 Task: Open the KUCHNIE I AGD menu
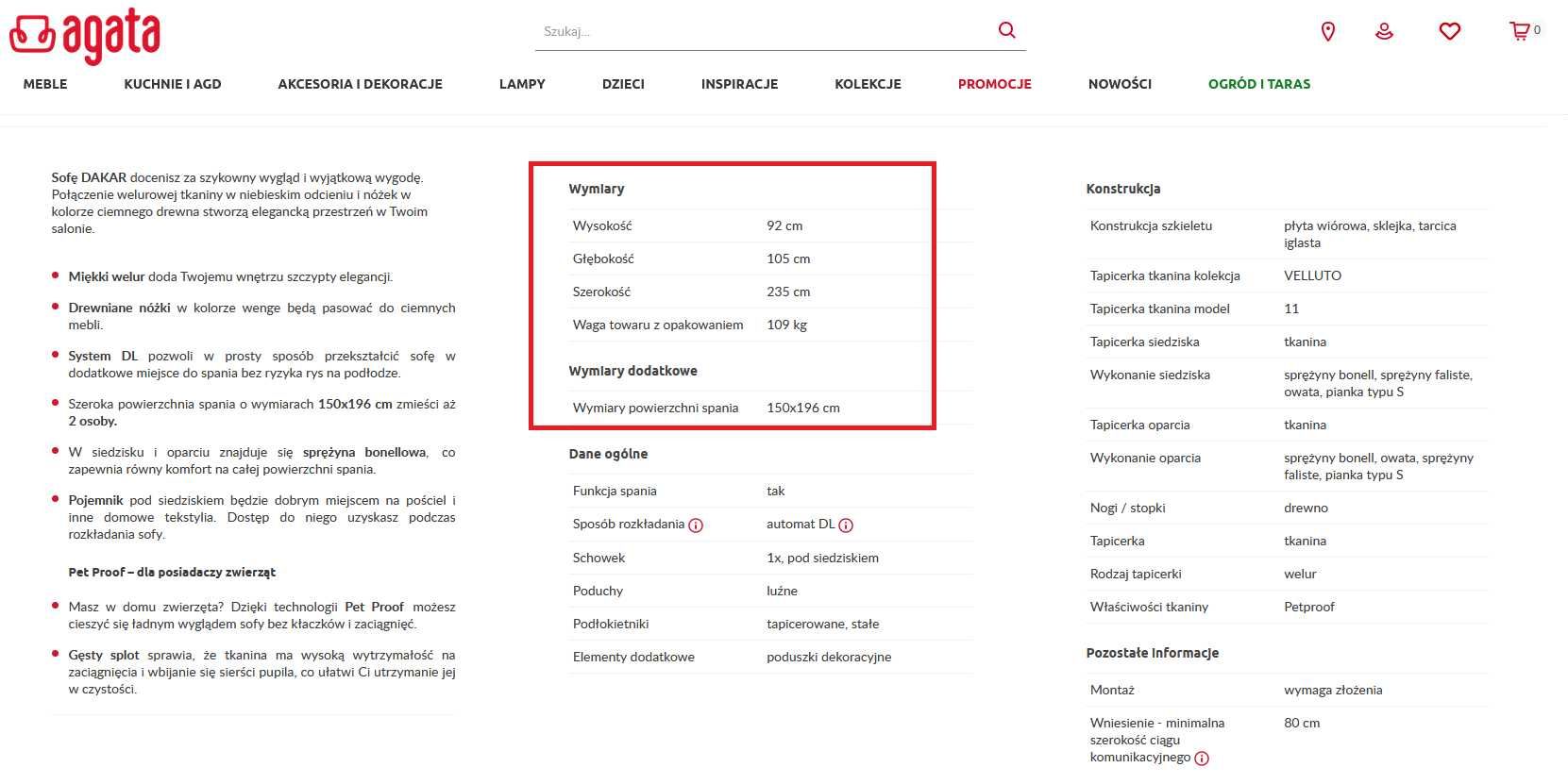click(173, 84)
